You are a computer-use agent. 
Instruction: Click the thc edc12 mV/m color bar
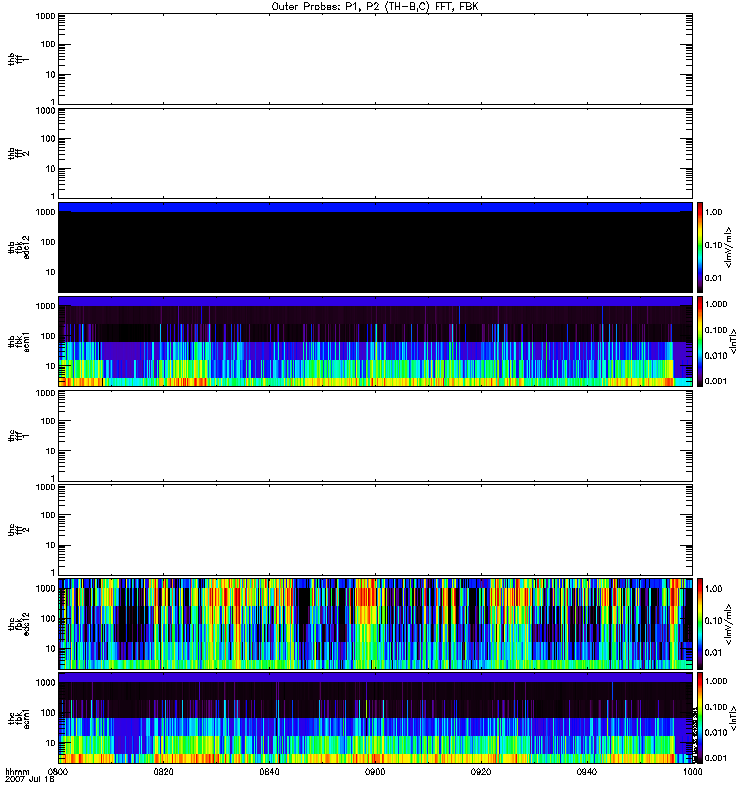coord(700,623)
